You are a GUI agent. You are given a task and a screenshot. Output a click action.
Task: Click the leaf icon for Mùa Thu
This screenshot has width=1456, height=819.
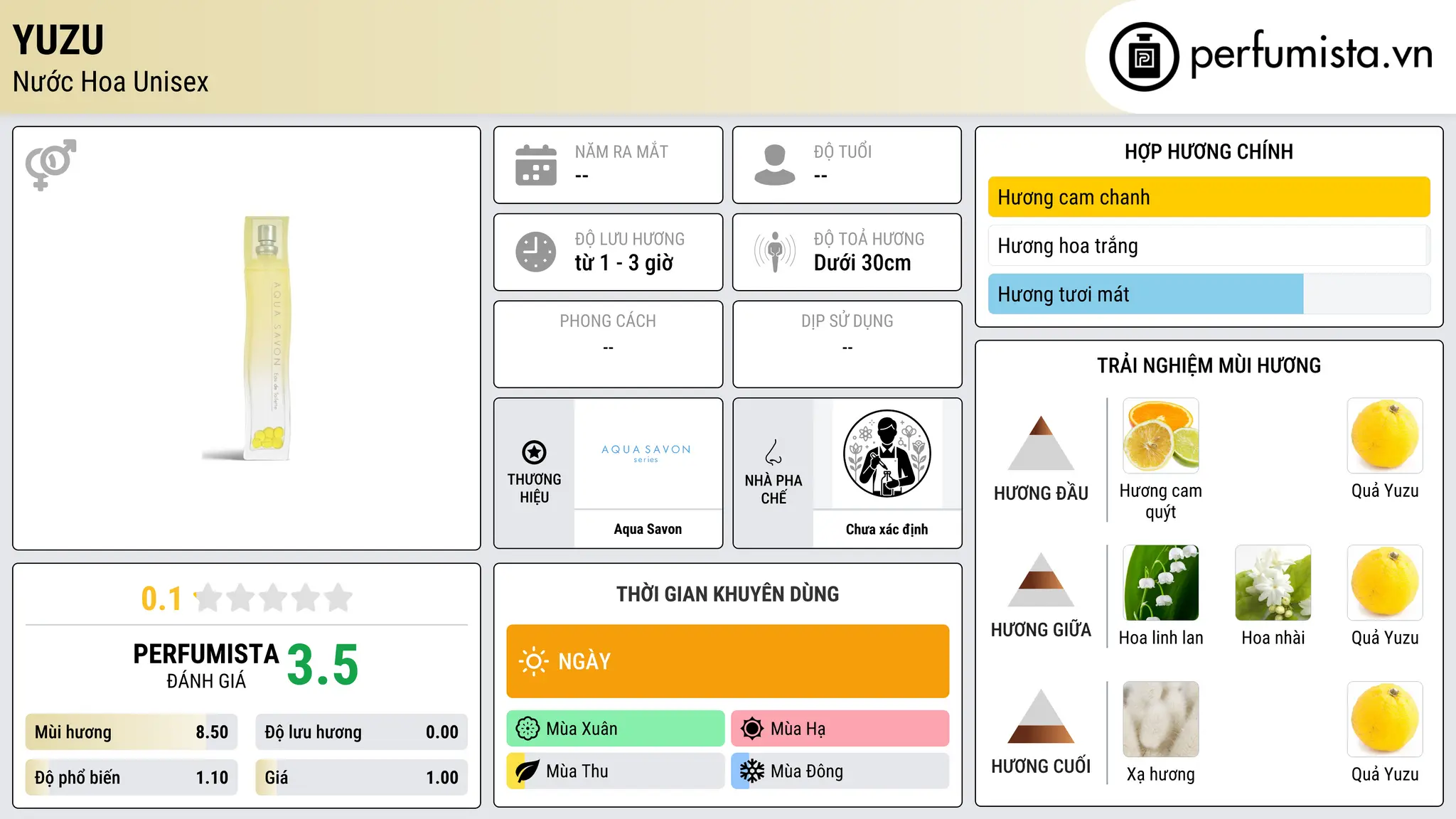click(x=528, y=771)
